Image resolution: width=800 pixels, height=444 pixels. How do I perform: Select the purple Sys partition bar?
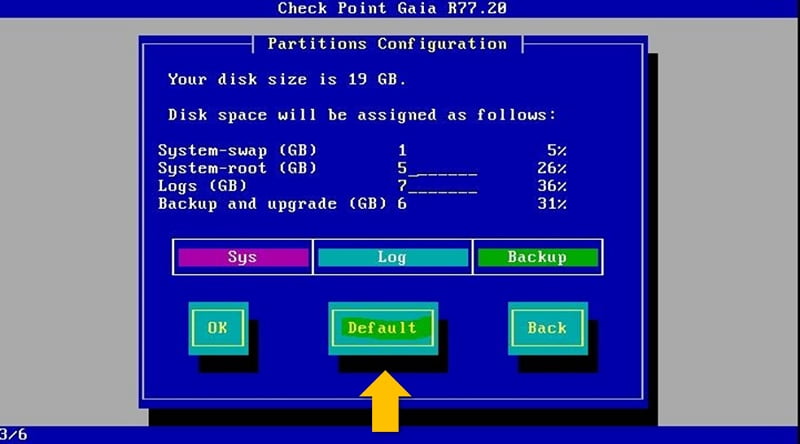(243, 257)
